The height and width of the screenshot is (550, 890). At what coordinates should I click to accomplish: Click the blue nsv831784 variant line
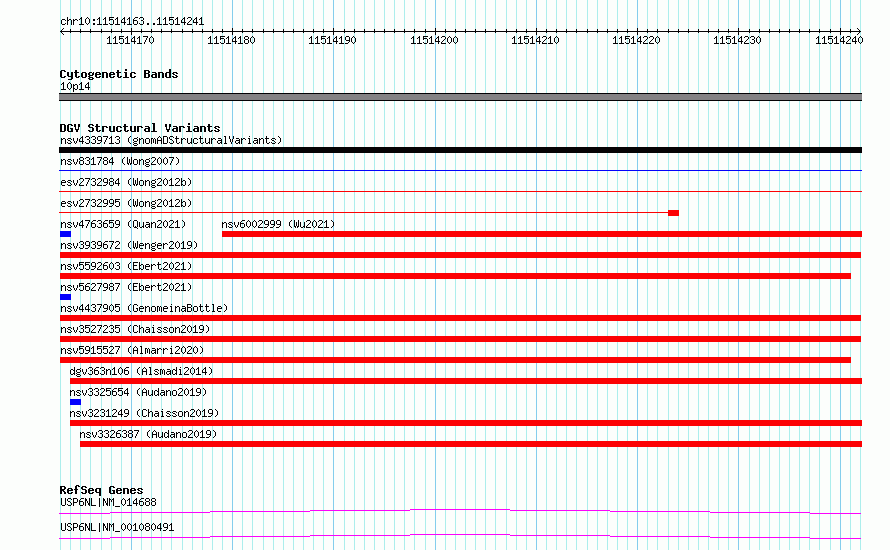tap(460, 170)
